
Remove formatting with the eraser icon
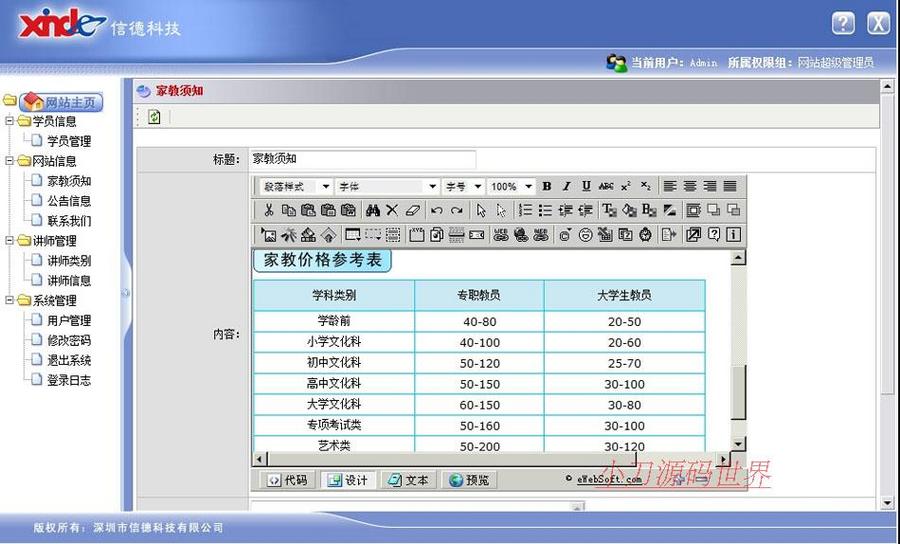[413, 211]
